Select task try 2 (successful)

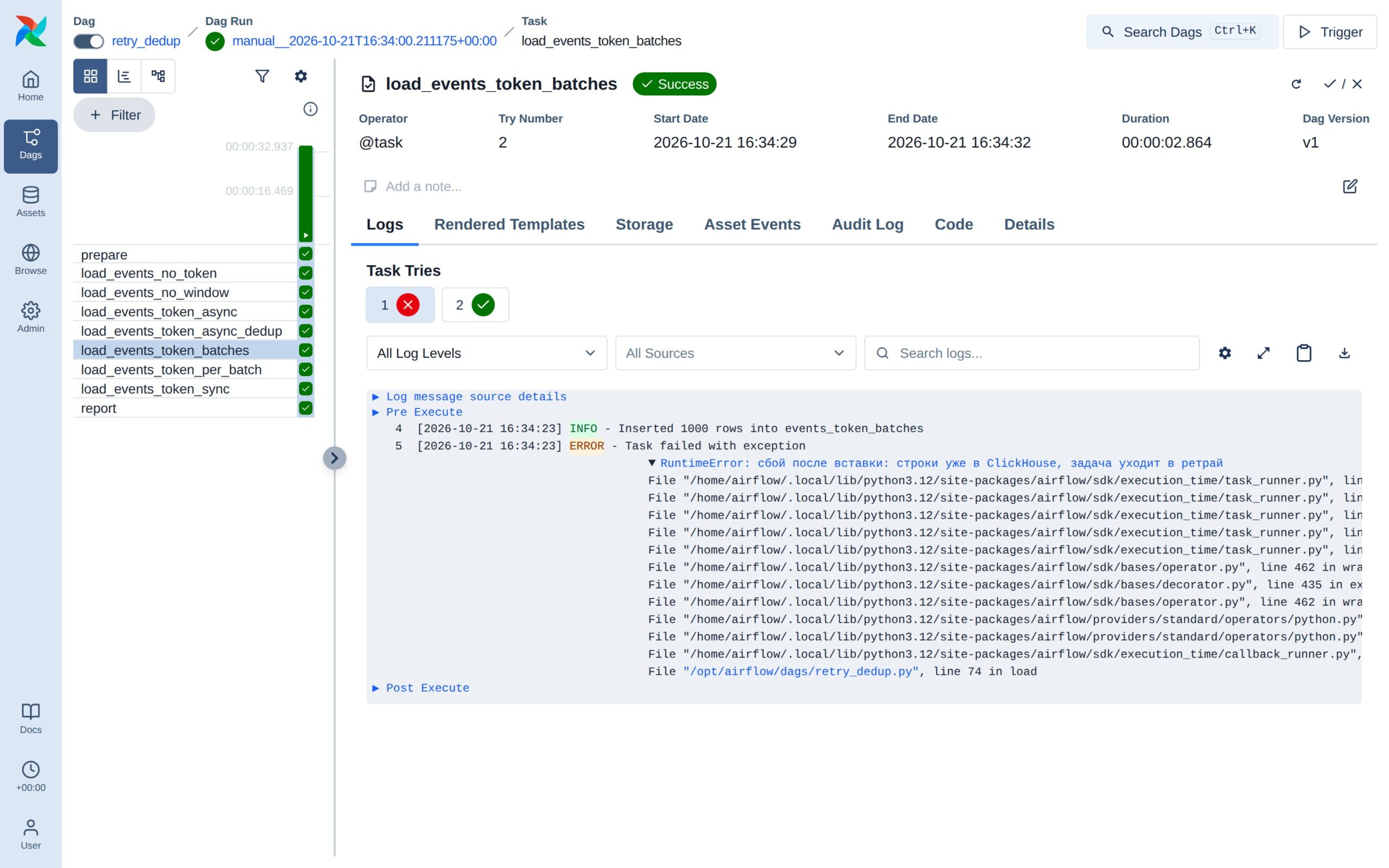pos(475,305)
